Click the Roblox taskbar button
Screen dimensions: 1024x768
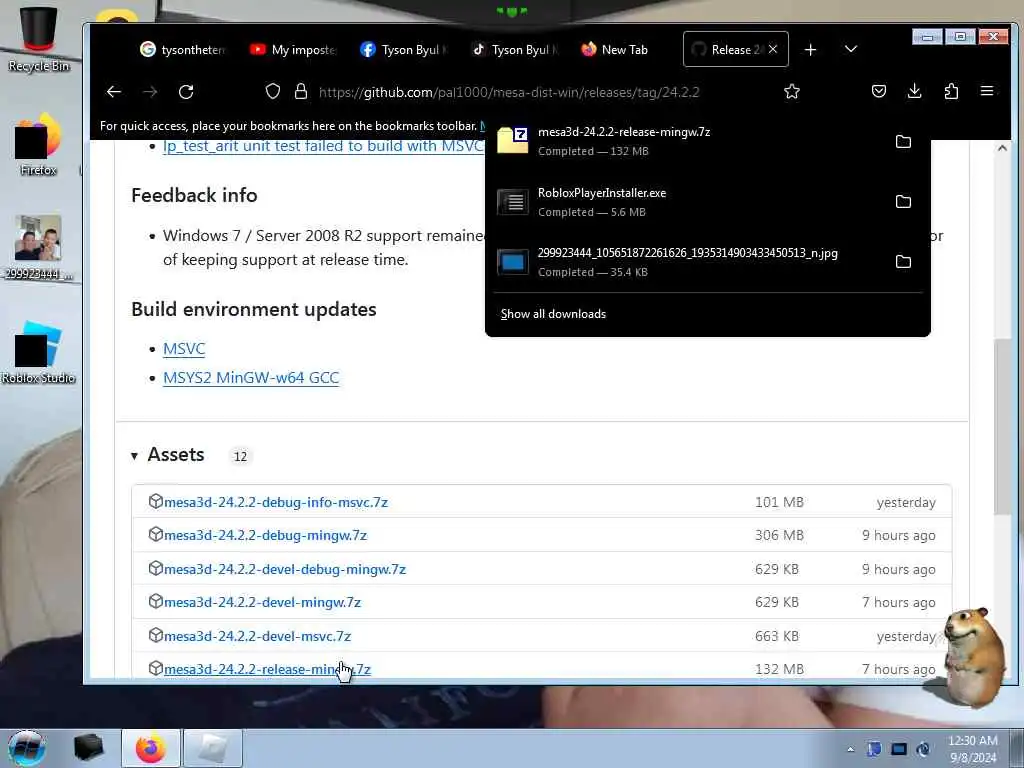(213, 748)
